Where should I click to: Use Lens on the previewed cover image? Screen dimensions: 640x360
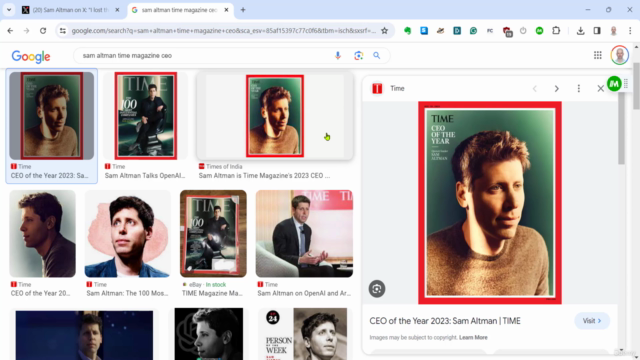point(377,289)
